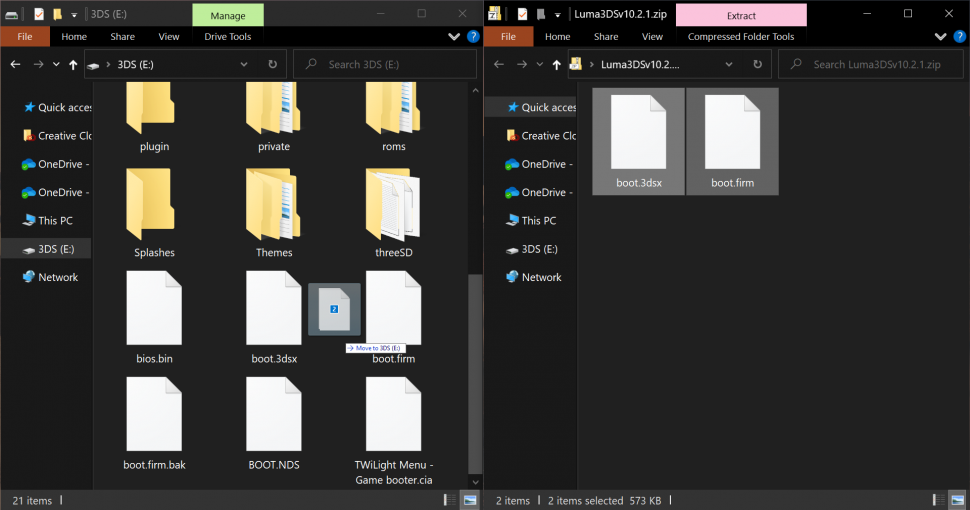Screen dimensions: 970x510
Task: Select the bios.bin file
Action: tap(154, 315)
